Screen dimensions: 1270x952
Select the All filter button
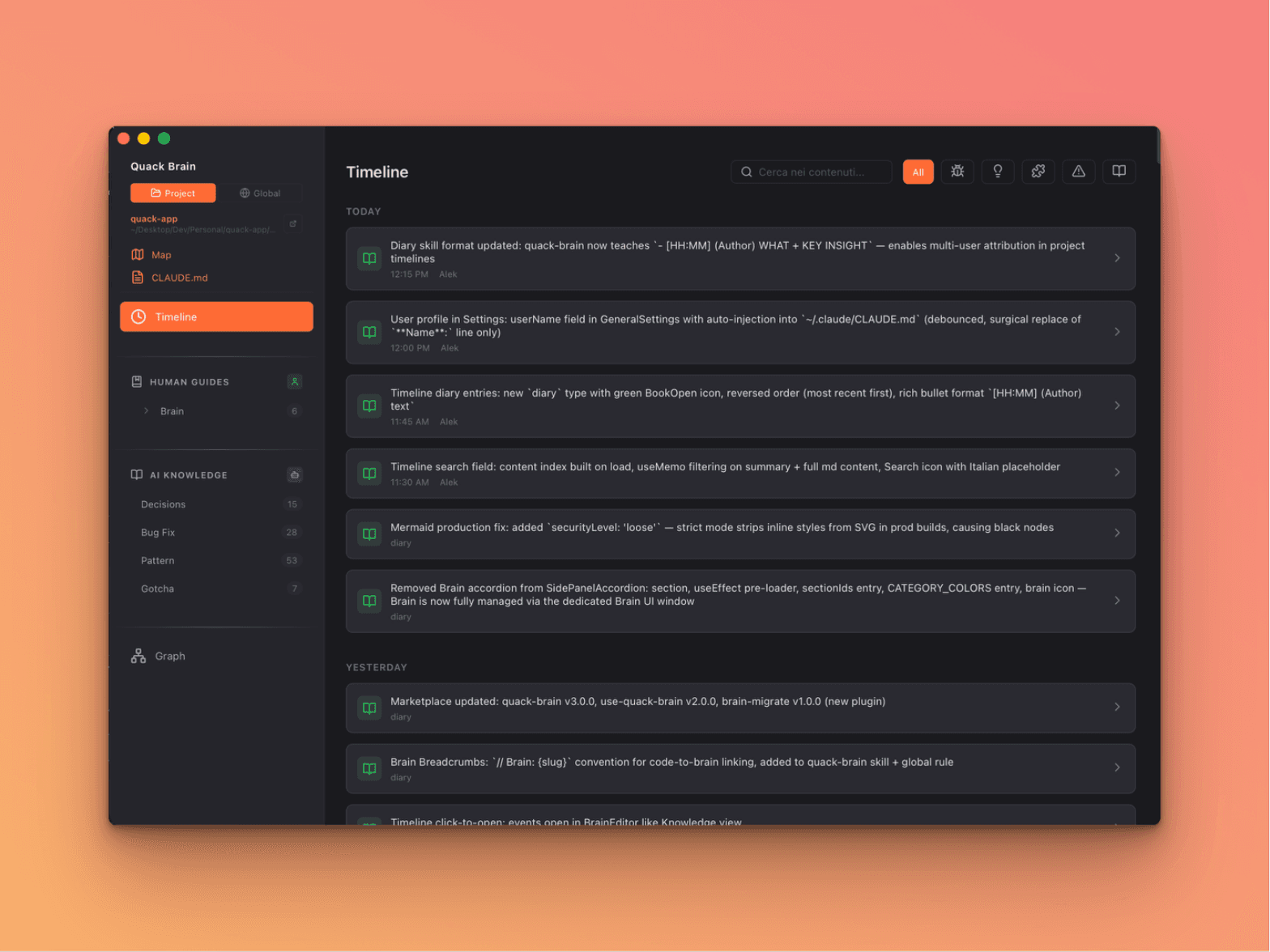click(x=918, y=172)
